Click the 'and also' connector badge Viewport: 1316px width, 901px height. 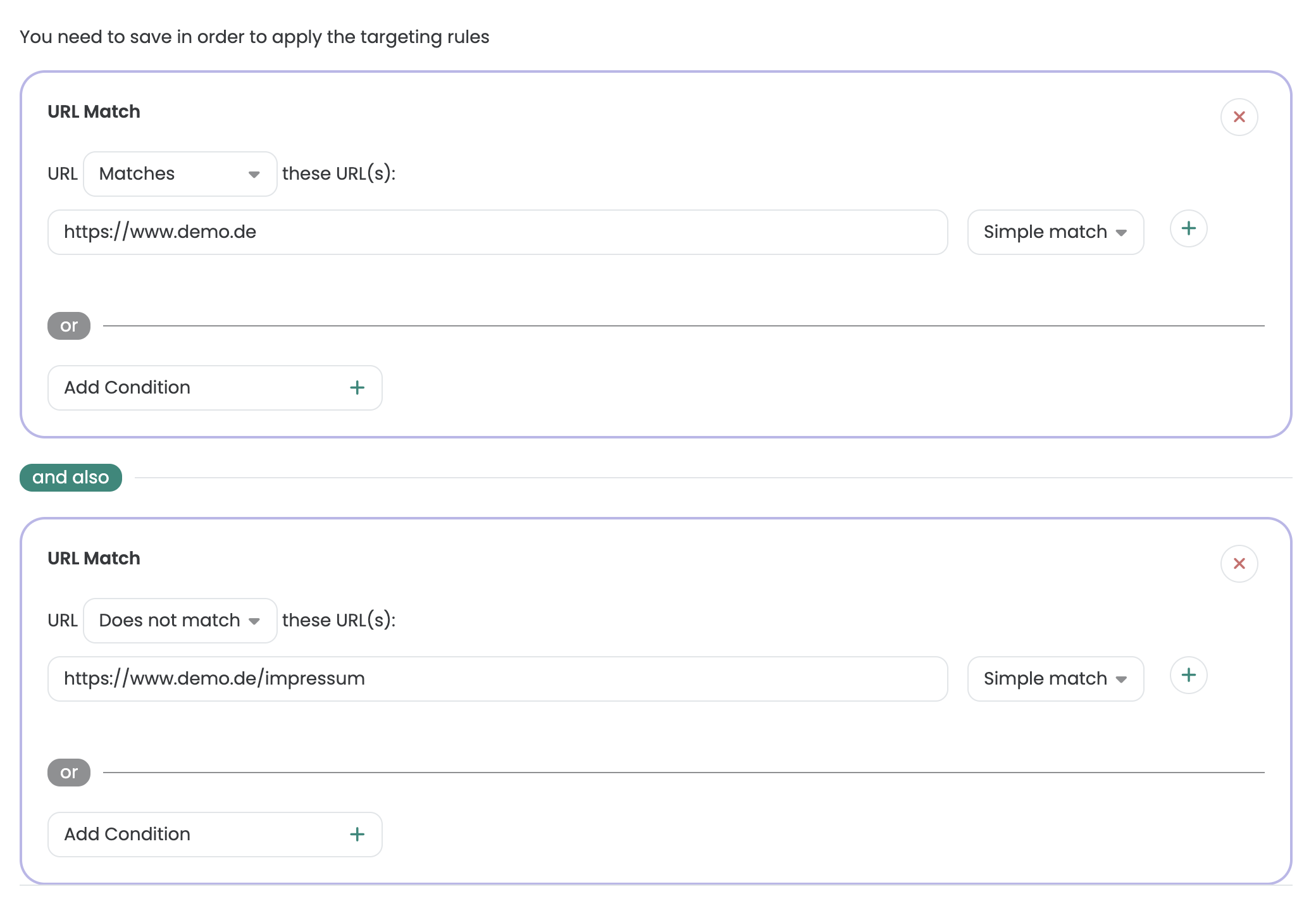[x=71, y=477]
